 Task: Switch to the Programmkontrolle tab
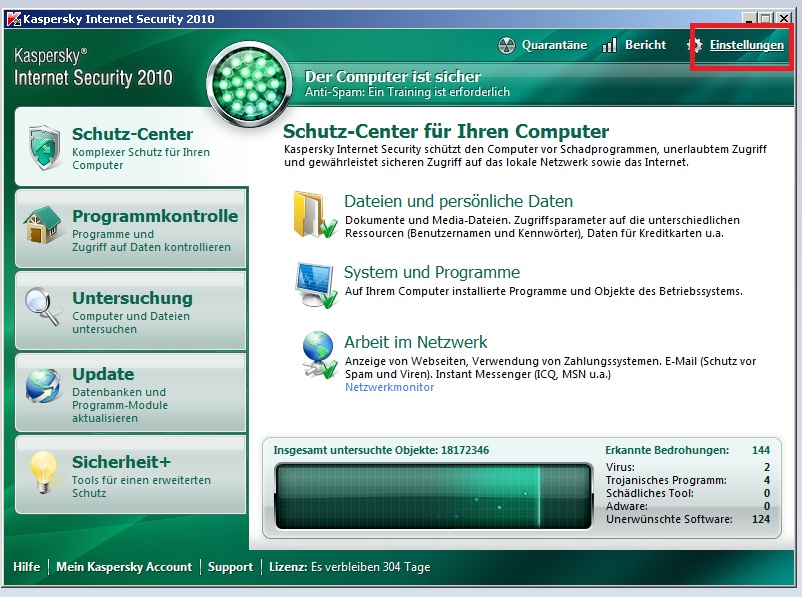(130, 229)
